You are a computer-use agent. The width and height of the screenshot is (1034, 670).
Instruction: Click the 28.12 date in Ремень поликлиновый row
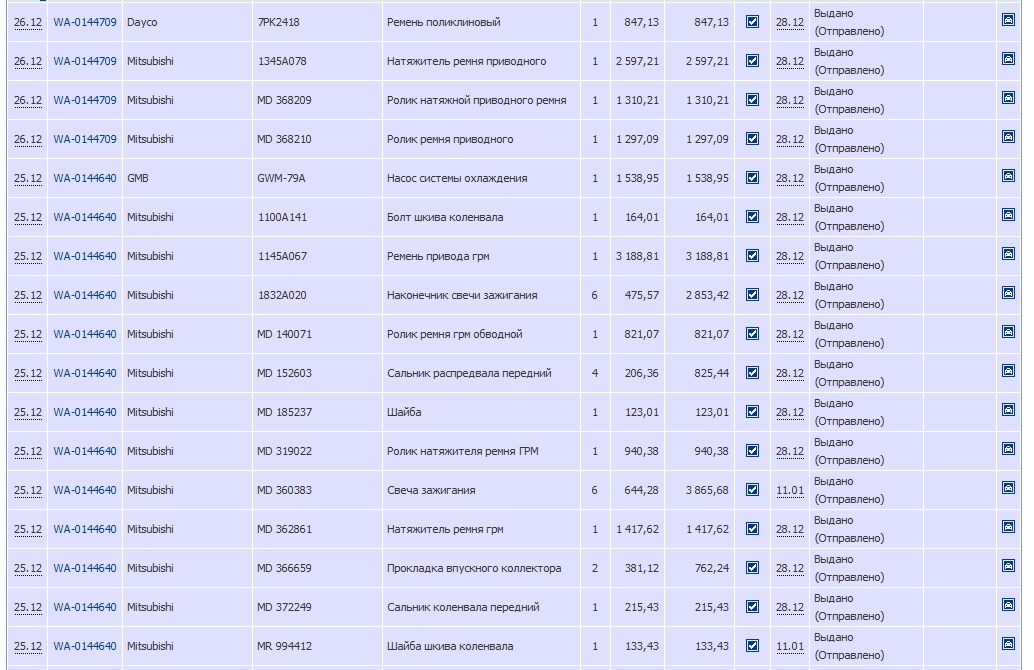click(789, 23)
